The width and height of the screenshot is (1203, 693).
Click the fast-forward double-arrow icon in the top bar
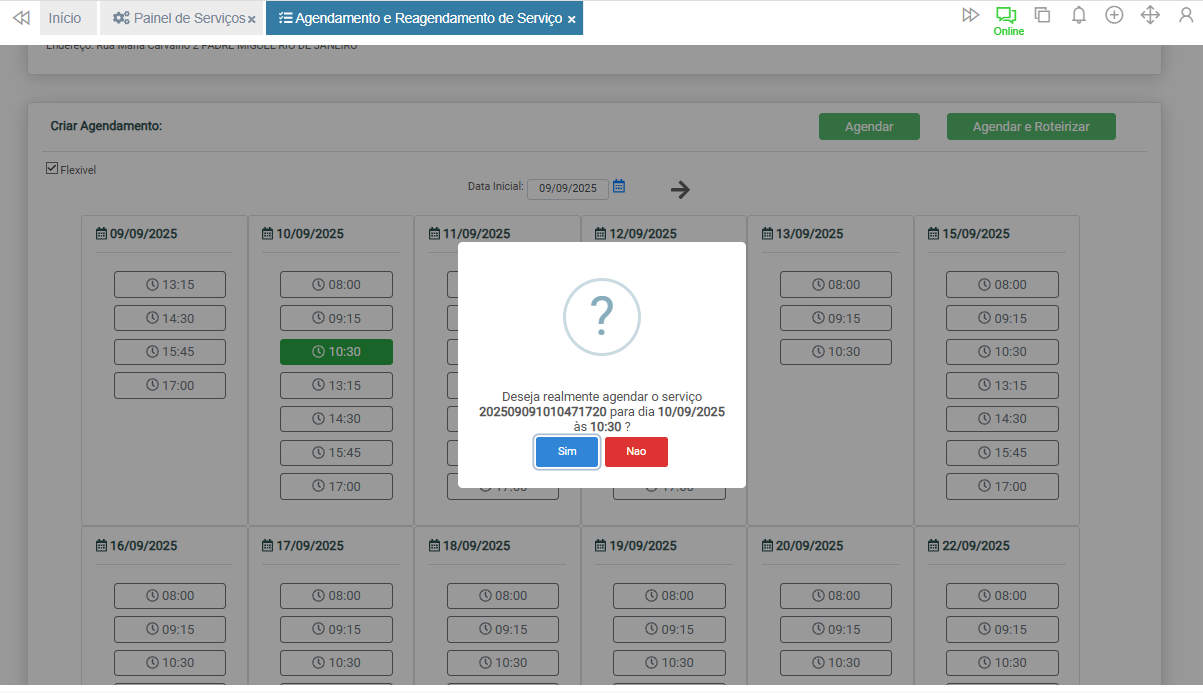click(970, 15)
